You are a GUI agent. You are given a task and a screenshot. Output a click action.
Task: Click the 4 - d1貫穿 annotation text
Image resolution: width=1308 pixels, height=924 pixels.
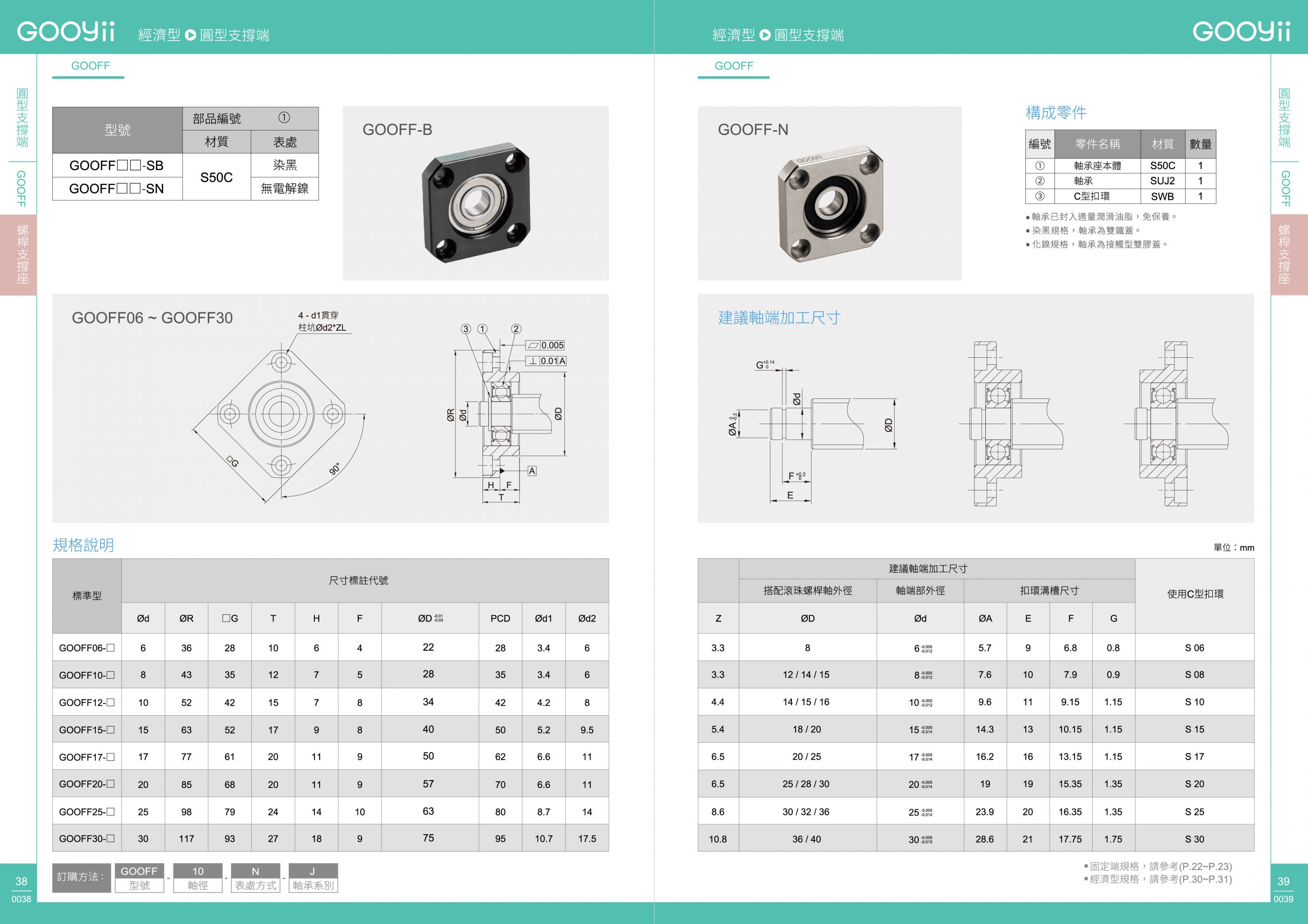tap(319, 315)
